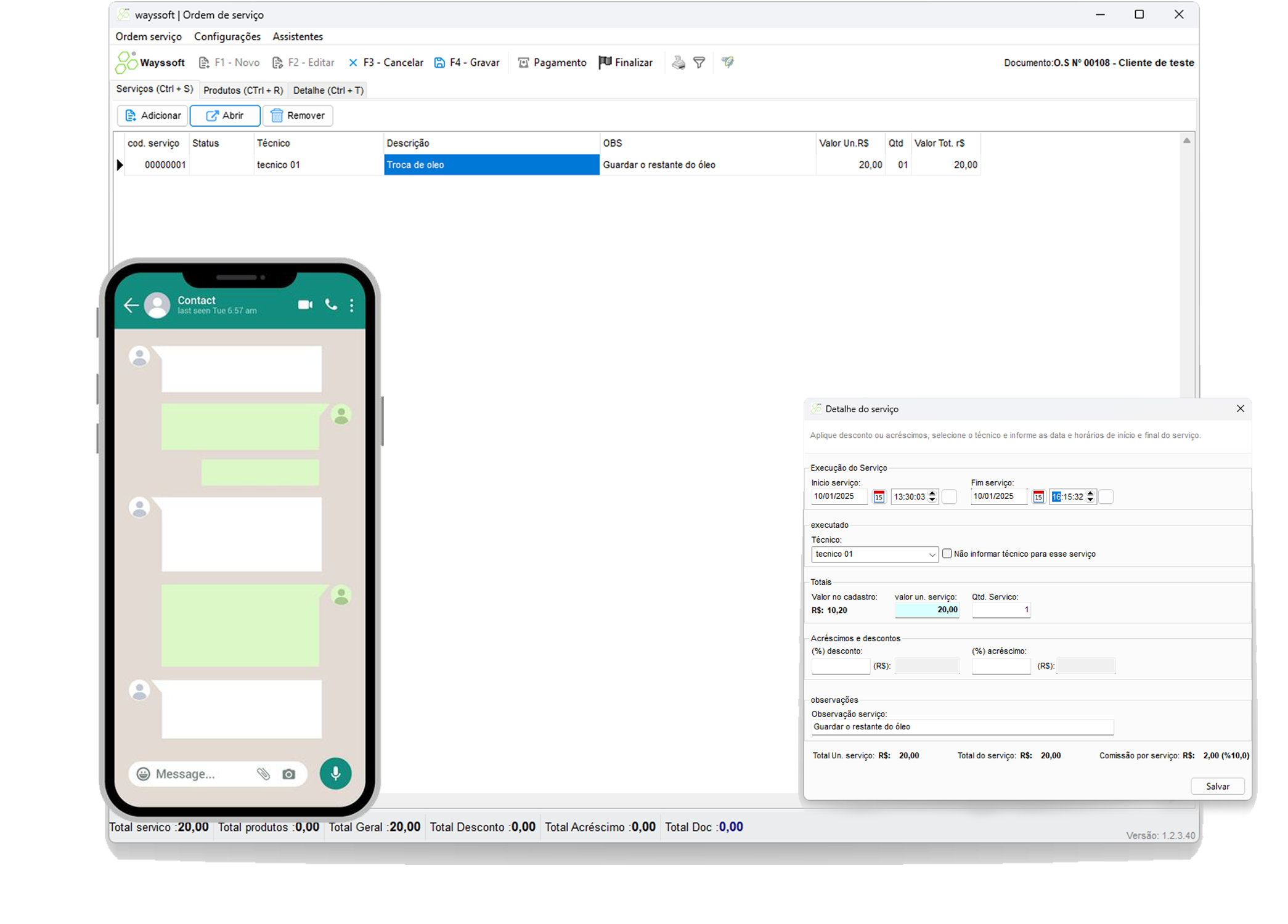Click the (%) acréscimo input field
Image resolution: width=1288 pixels, height=924 pixels.
point(1001,666)
